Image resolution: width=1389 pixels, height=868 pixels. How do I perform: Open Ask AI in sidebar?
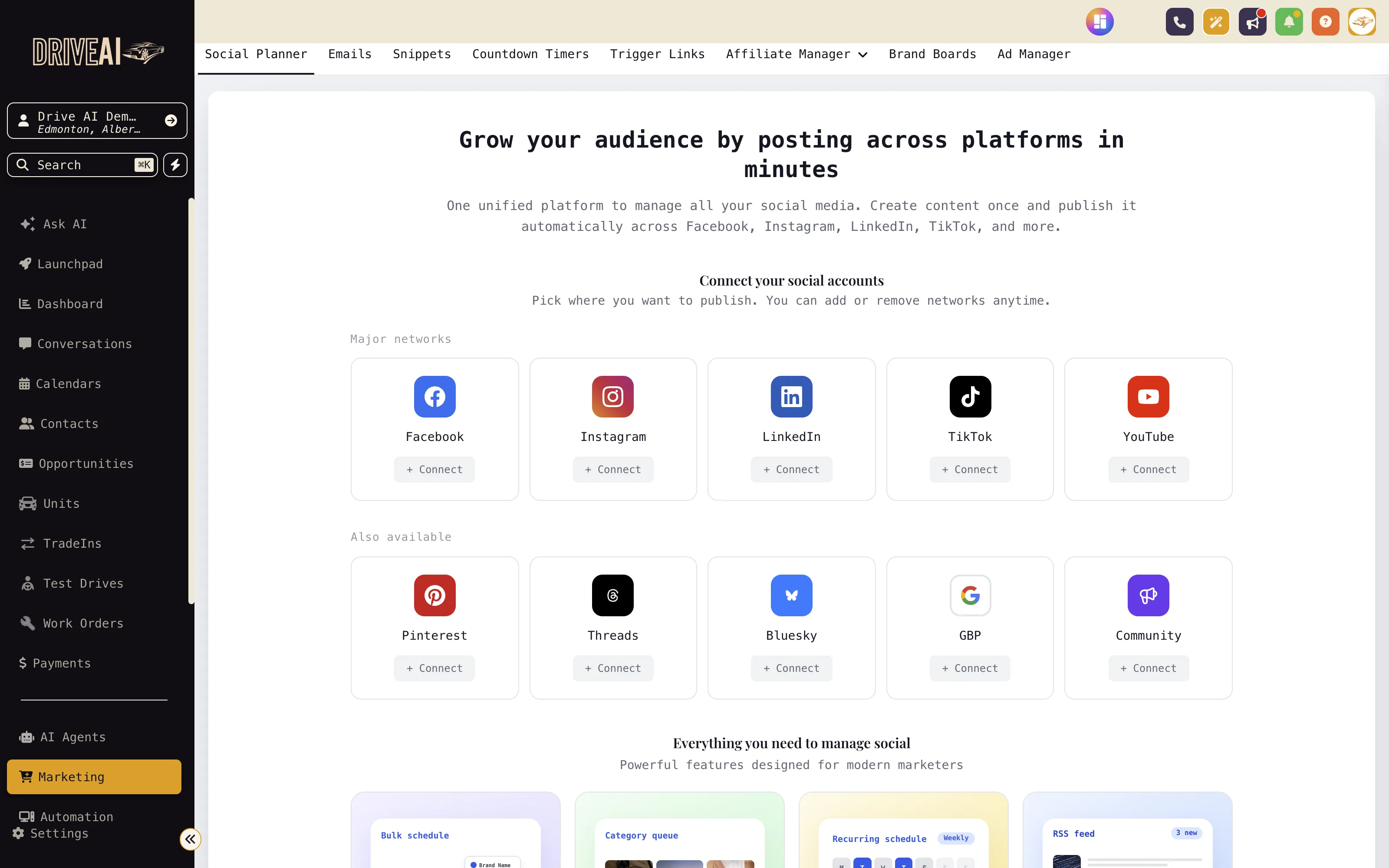point(94,224)
